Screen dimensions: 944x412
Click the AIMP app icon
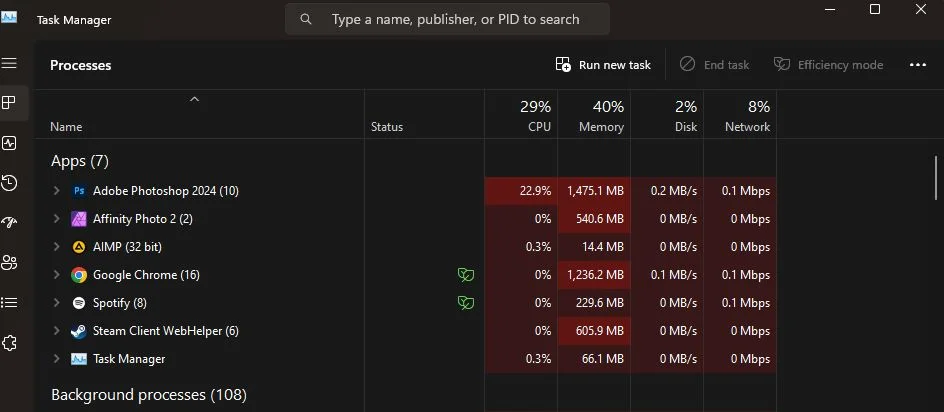pyautogui.click(x=79, y=247)
